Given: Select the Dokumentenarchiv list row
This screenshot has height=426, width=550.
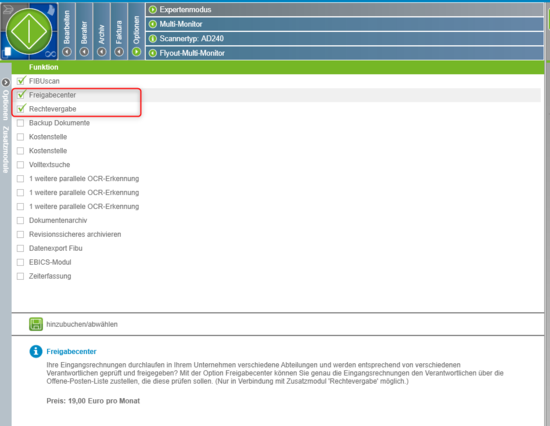Looking at the screenshot, I should [277, 220].
